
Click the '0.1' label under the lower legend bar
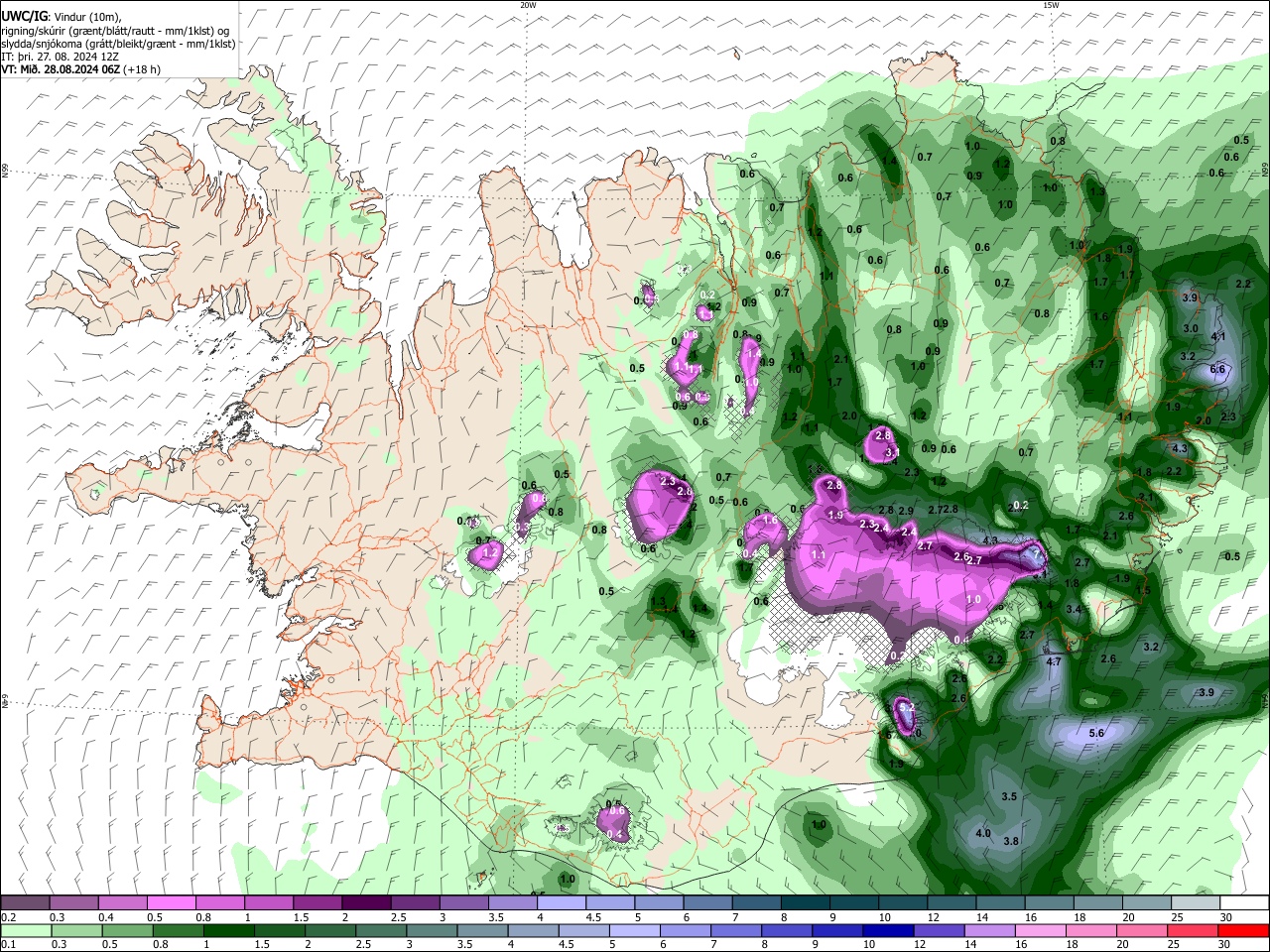(x=7, y=944)
